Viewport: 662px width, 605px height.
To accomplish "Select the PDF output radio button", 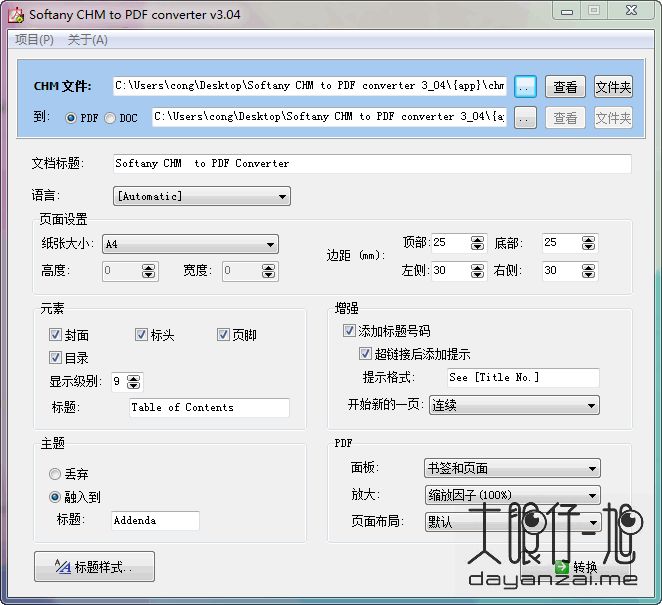I will tap(71, 118).
